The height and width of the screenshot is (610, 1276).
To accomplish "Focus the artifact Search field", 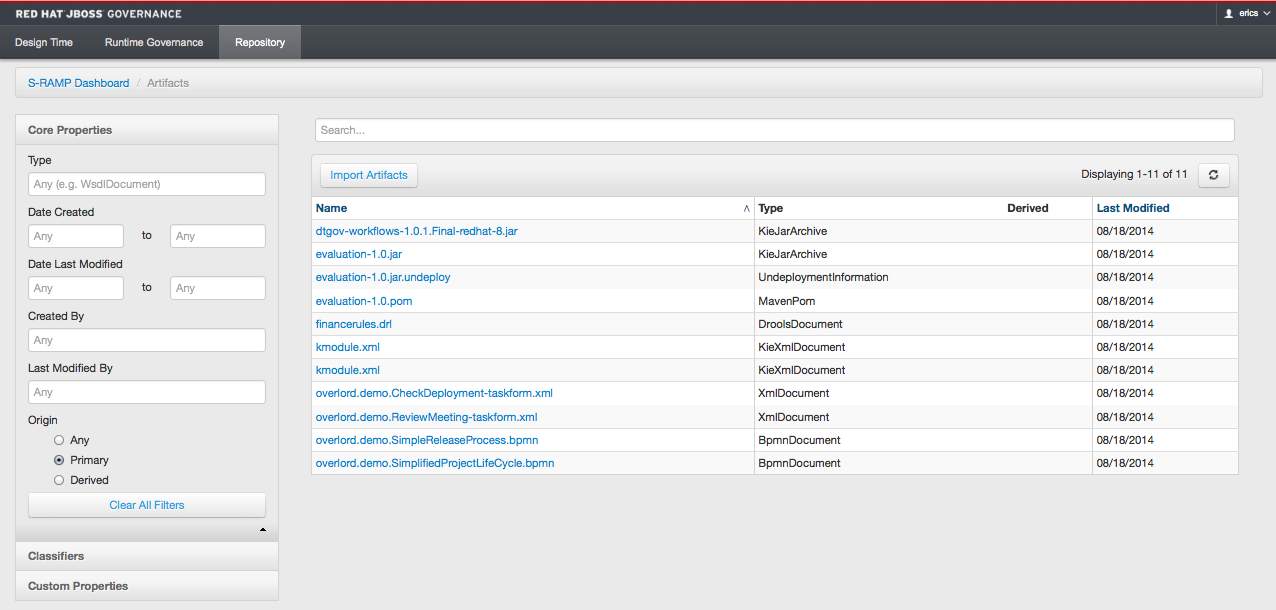I will click(775, 130).
